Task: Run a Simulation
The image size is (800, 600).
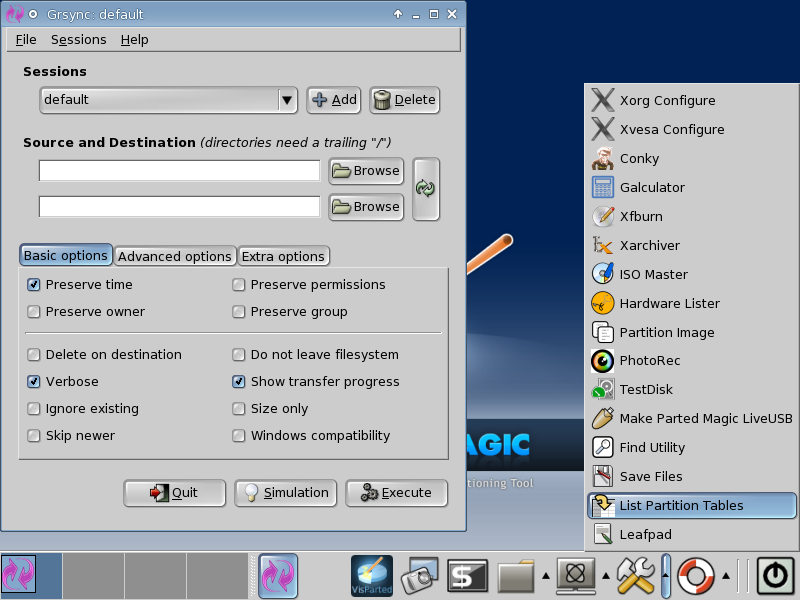Action: [286, 493]
